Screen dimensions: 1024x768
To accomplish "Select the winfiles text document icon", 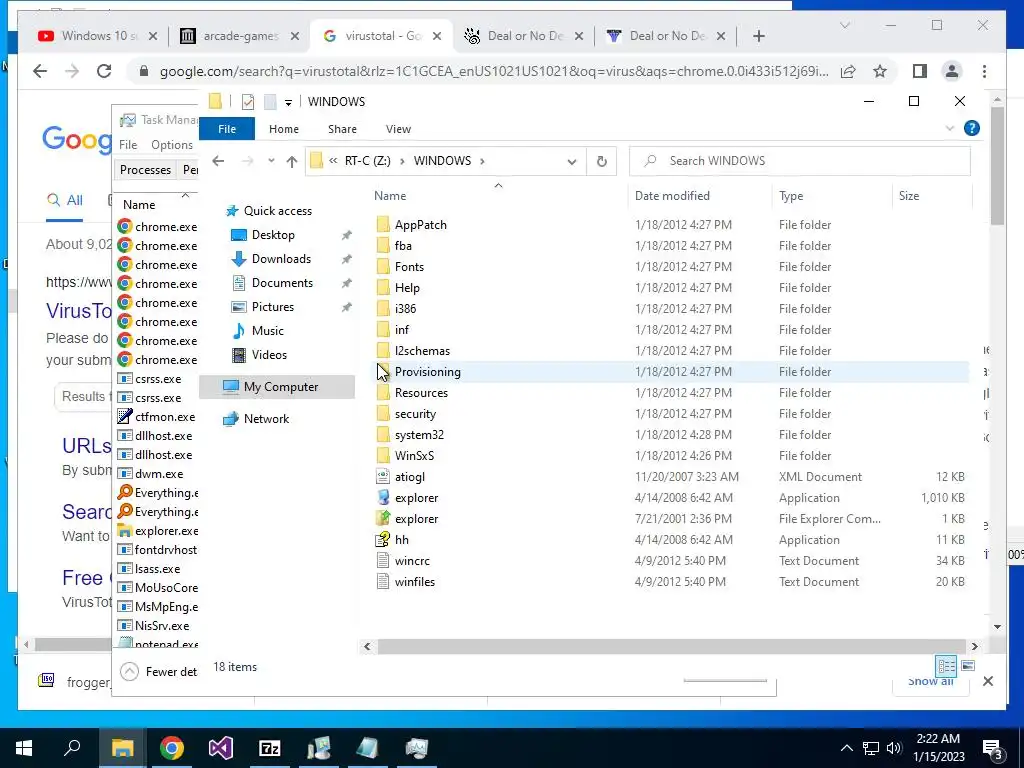I will pos(383,581).
